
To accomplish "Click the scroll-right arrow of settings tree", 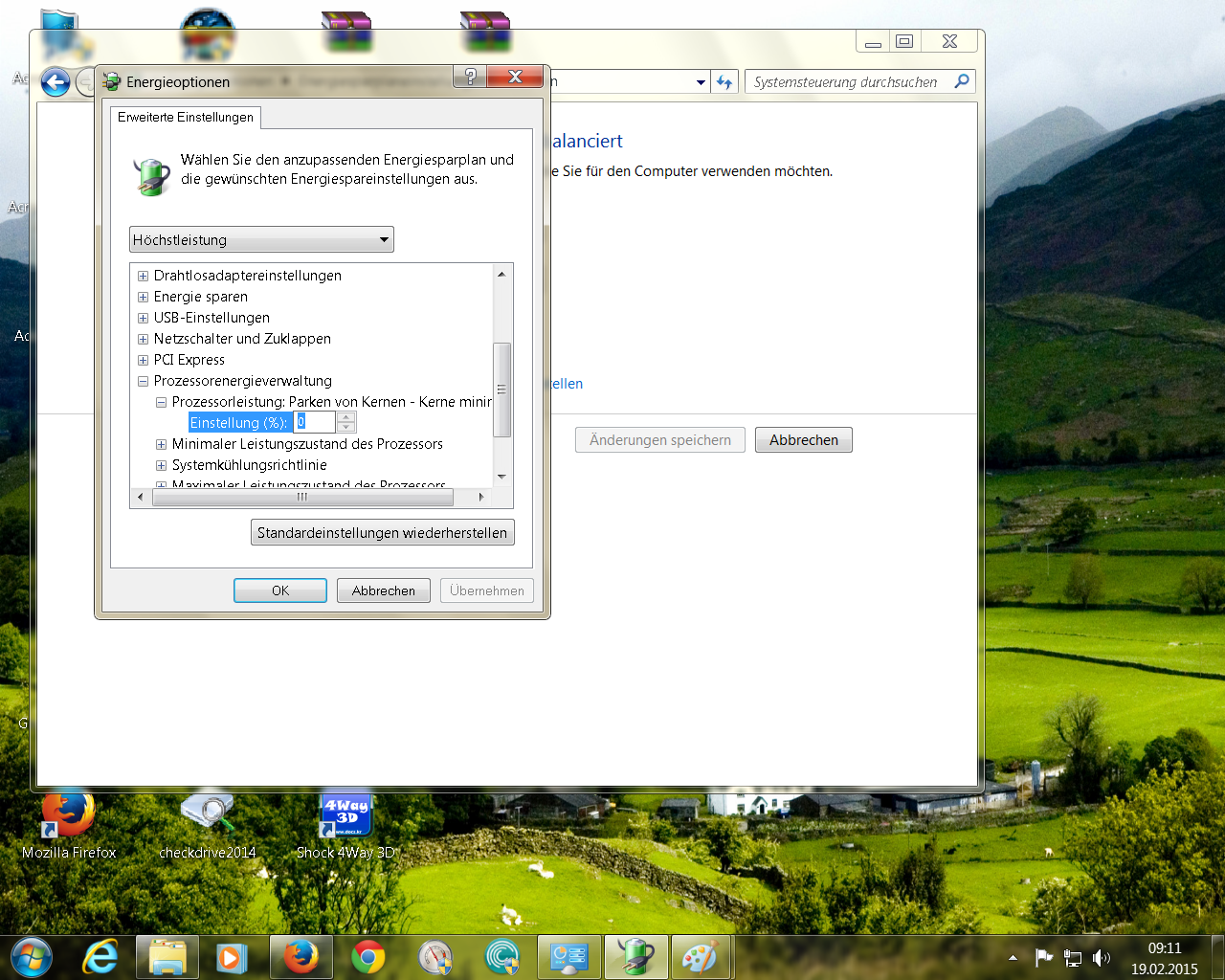I will pyautogui.click(x=481, y=497).
